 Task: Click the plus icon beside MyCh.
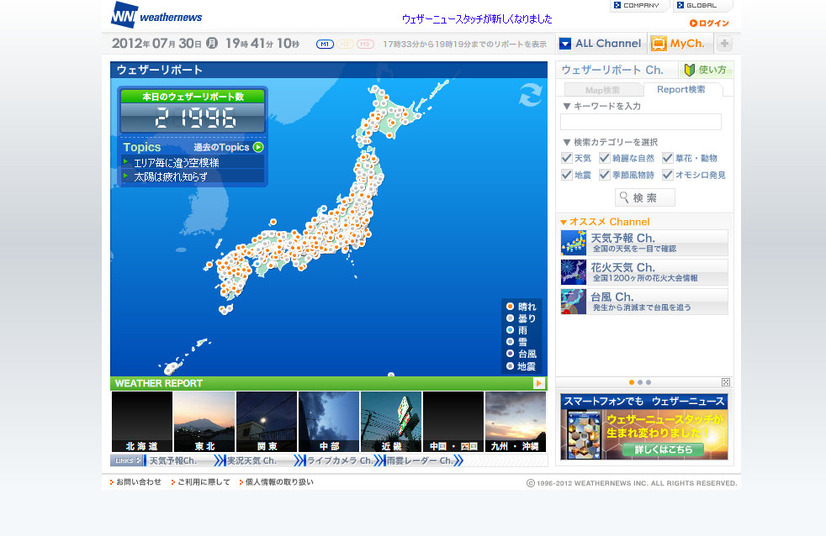[724, 43]
